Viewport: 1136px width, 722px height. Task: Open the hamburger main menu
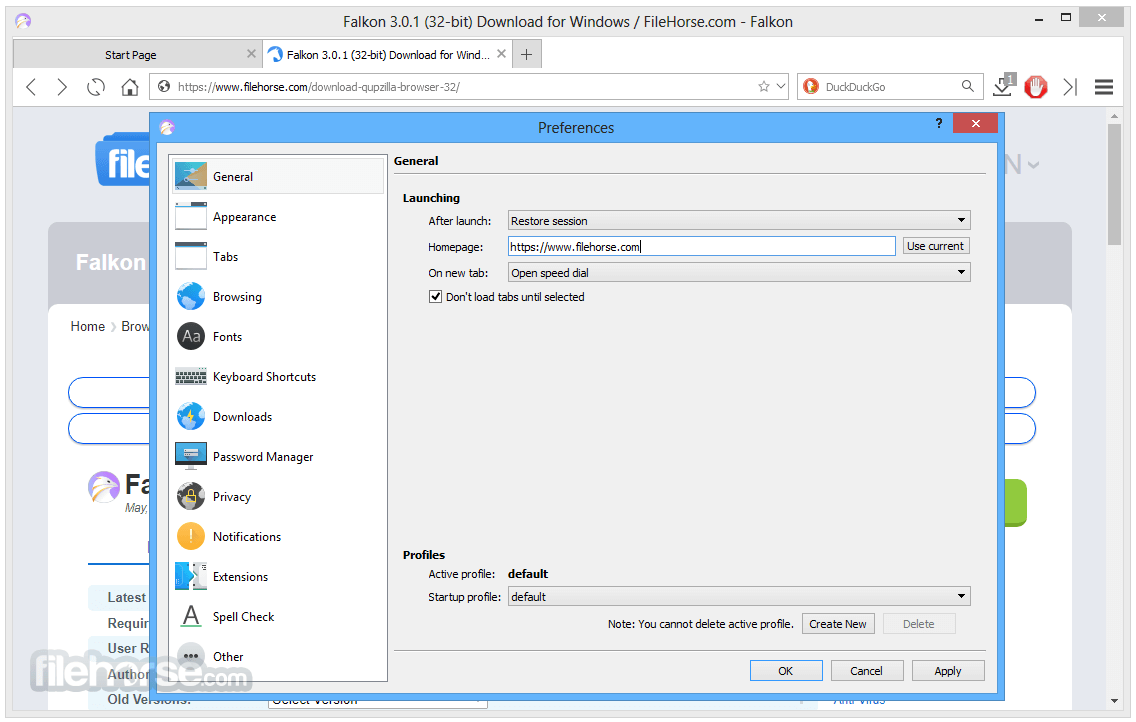point(1103,87)
